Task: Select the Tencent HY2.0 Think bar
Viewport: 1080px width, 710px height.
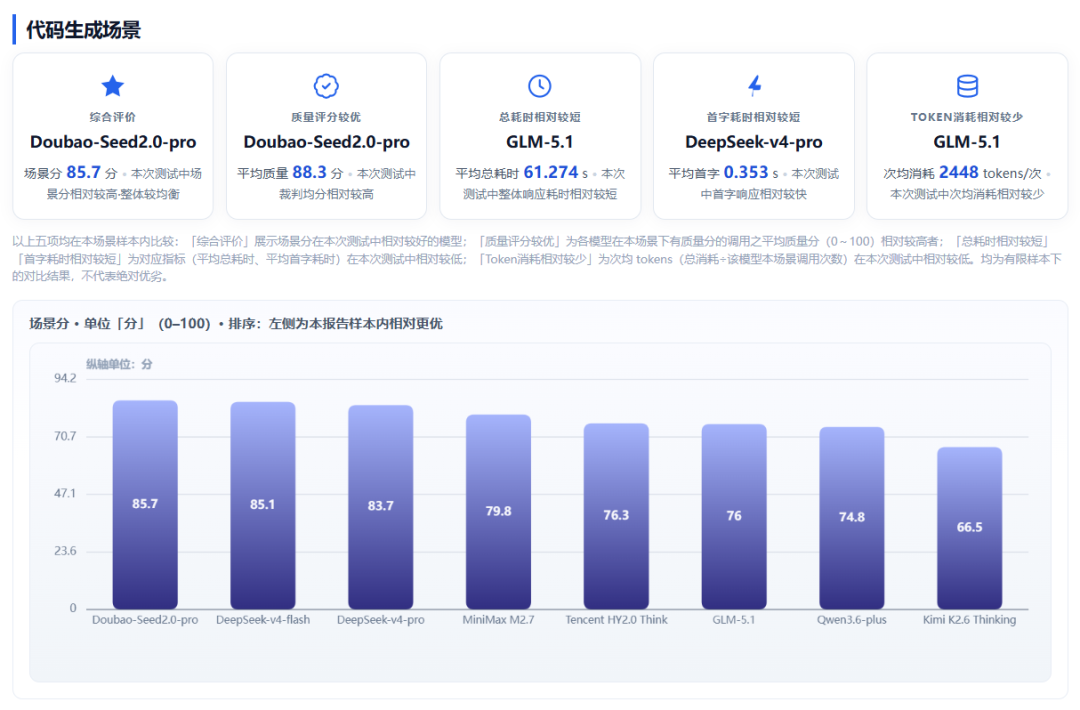Action: click(x=616, y=516)
